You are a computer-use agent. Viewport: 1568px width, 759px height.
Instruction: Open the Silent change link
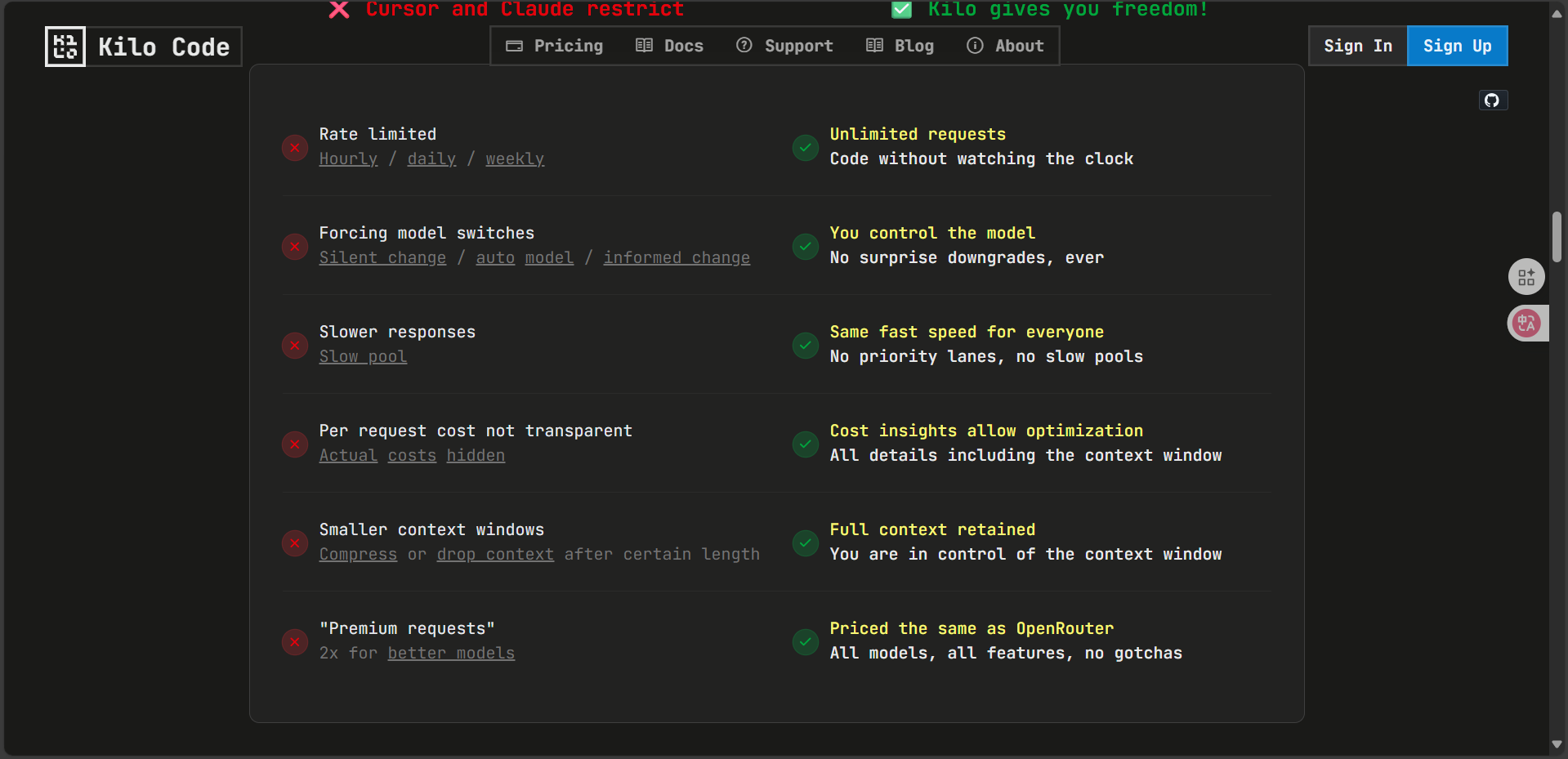[383, 257]
